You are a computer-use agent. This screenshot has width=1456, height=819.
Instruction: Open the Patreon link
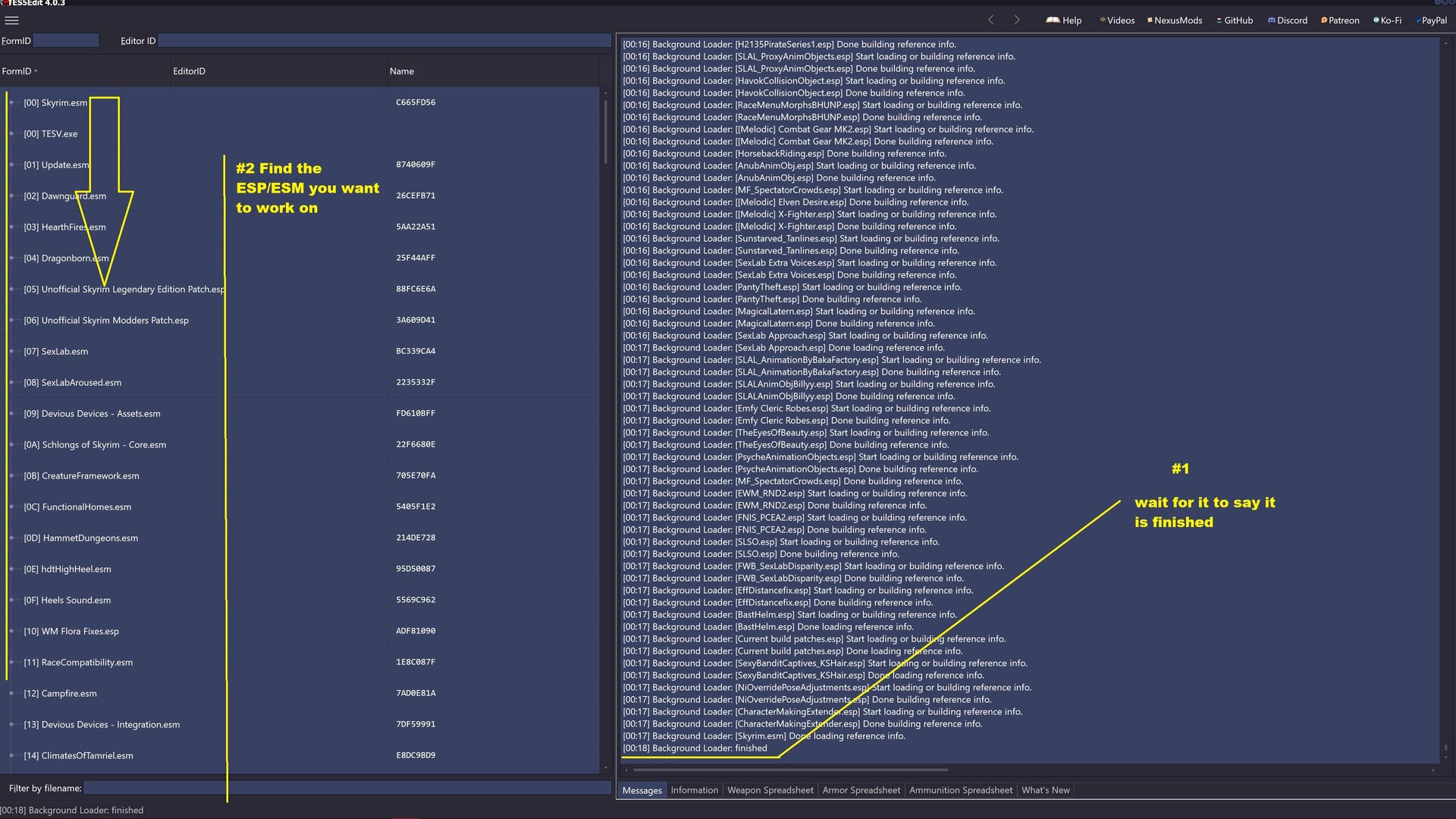[x=1340, y=20]
